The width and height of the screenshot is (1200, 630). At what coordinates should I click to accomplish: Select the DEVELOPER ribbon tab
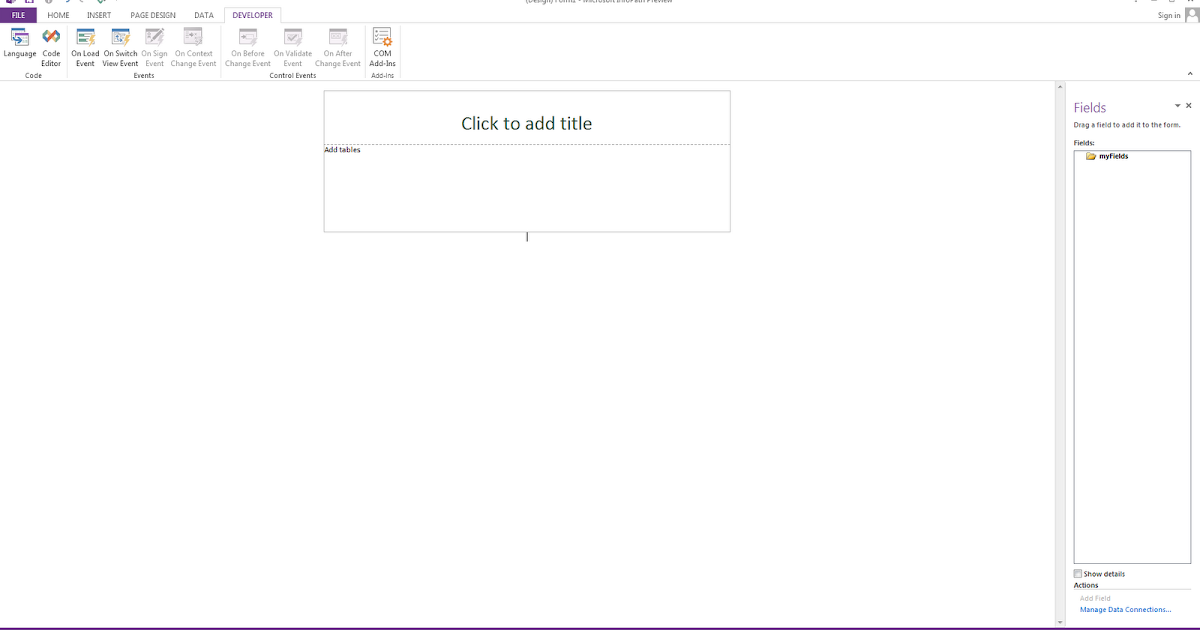click(252, 15)
